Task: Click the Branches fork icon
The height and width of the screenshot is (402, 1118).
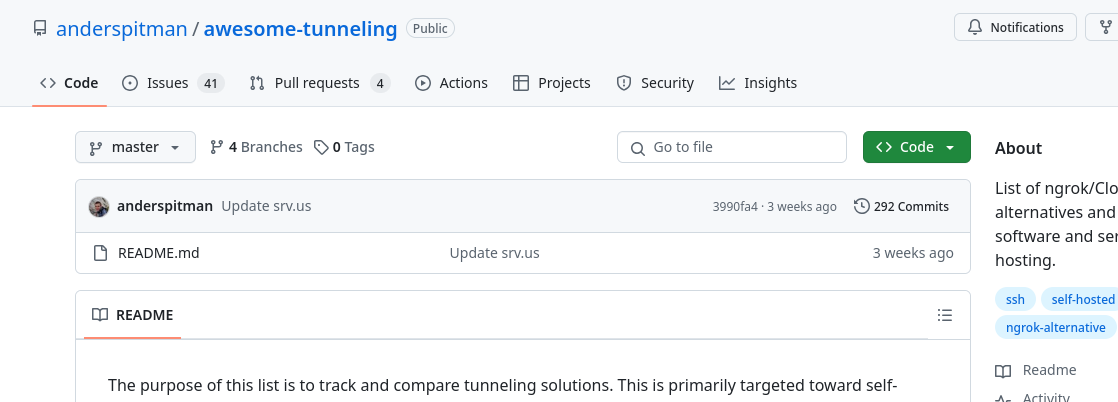Action: [216, 147]
